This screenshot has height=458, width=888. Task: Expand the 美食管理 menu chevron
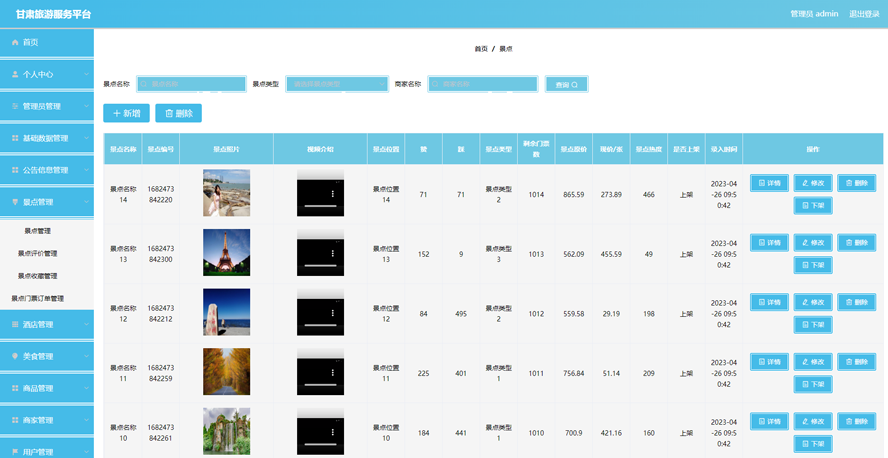86,356
